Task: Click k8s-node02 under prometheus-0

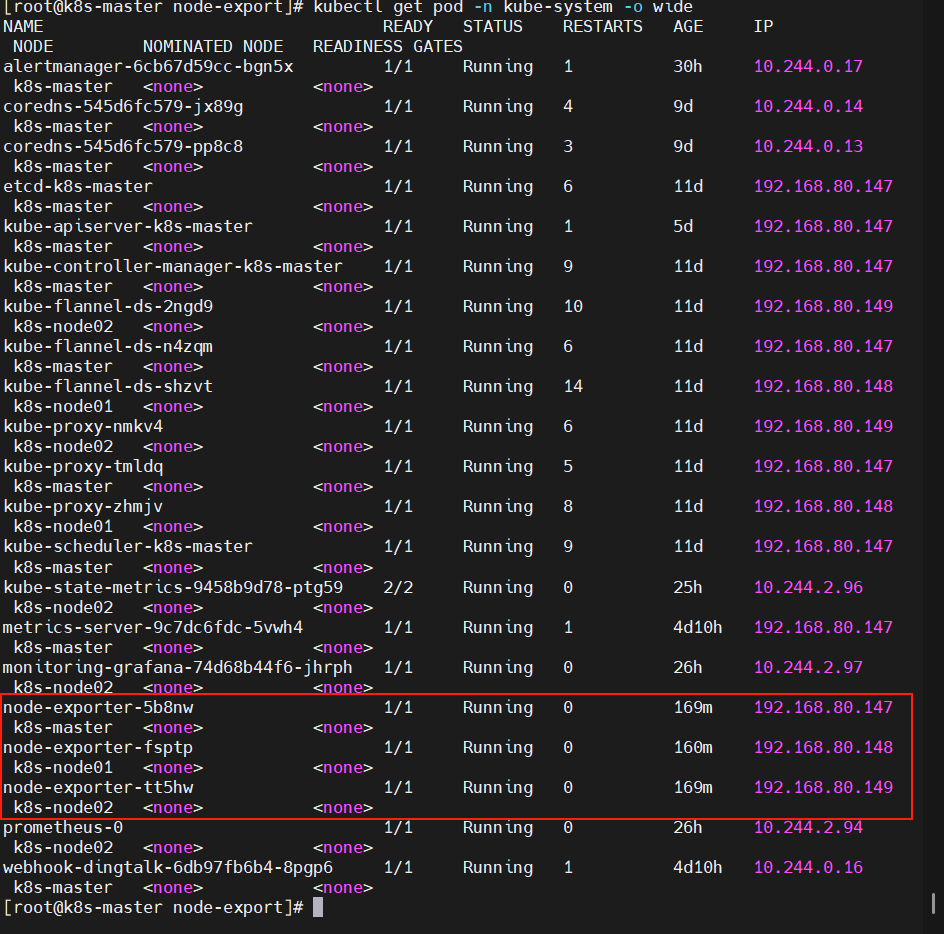Action: [x=63, y=847]
